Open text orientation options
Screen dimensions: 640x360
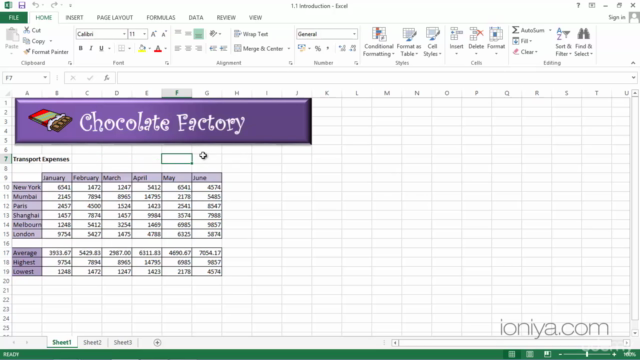[x=215, y=34]
